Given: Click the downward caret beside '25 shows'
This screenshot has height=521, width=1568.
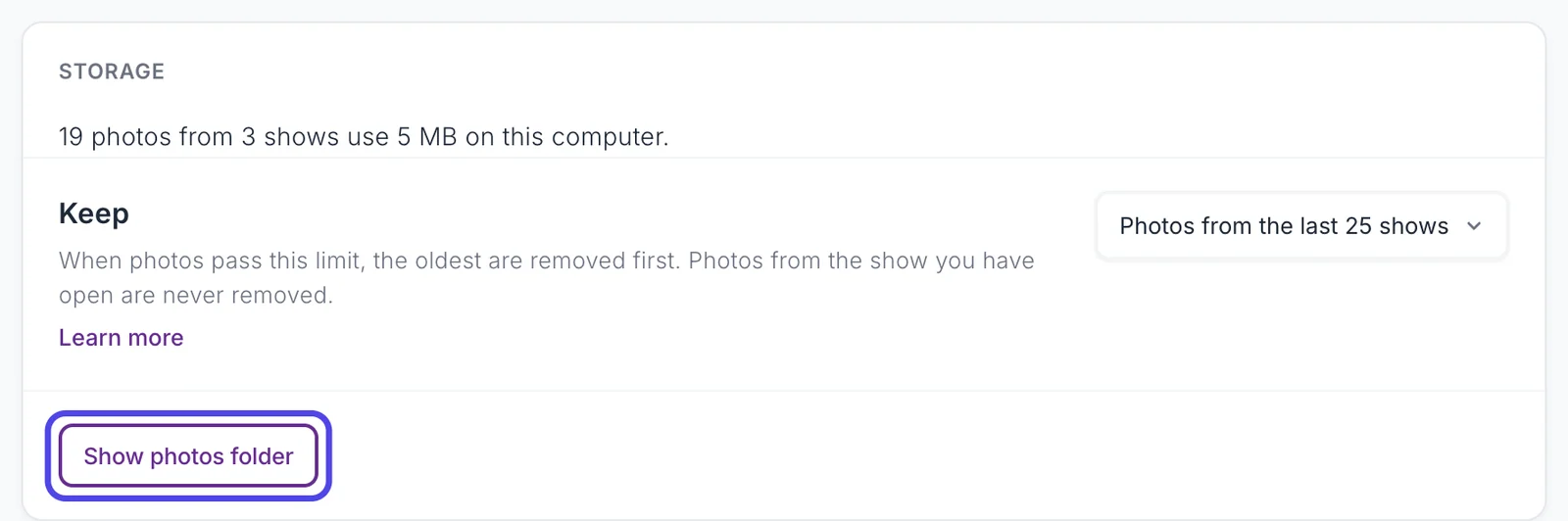Looking at the screenshot, I should (1474, 226).
